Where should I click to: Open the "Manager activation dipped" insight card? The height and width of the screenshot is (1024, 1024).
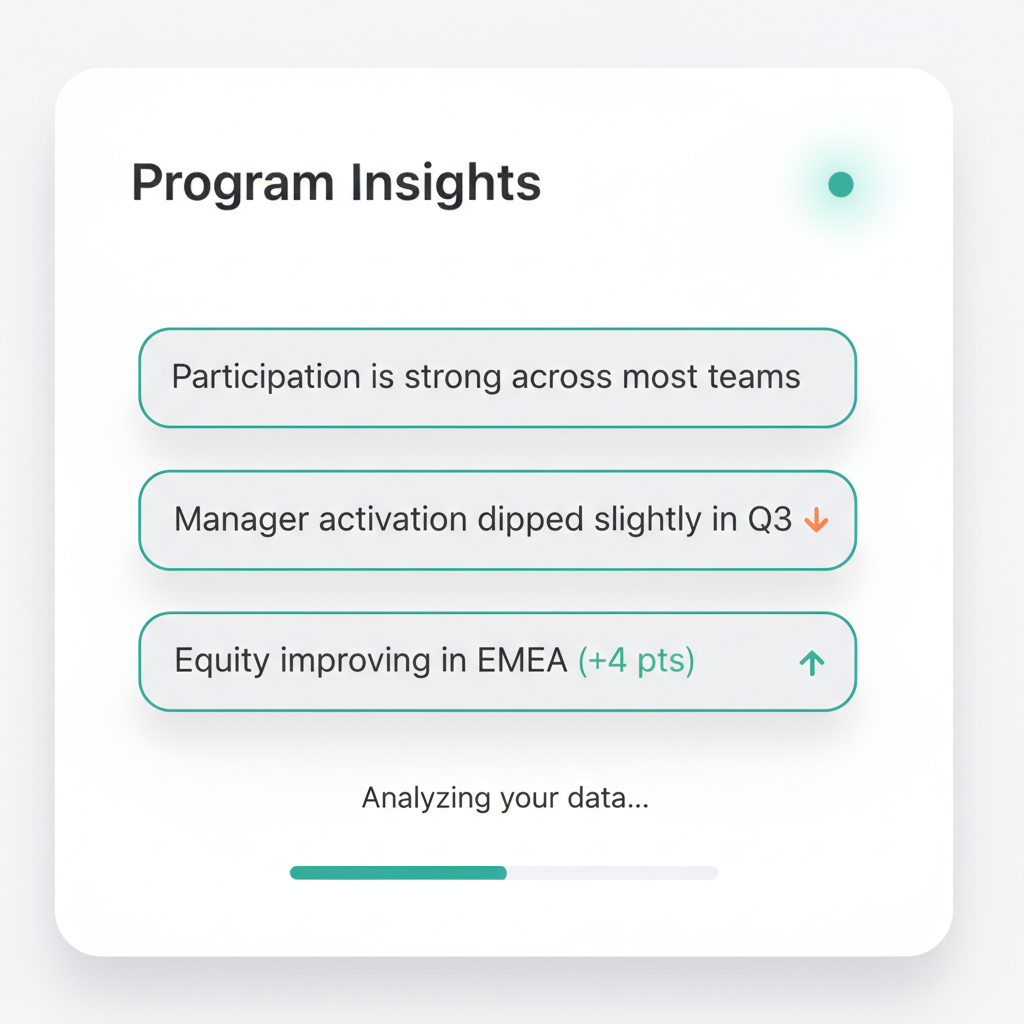coord(497,520)
